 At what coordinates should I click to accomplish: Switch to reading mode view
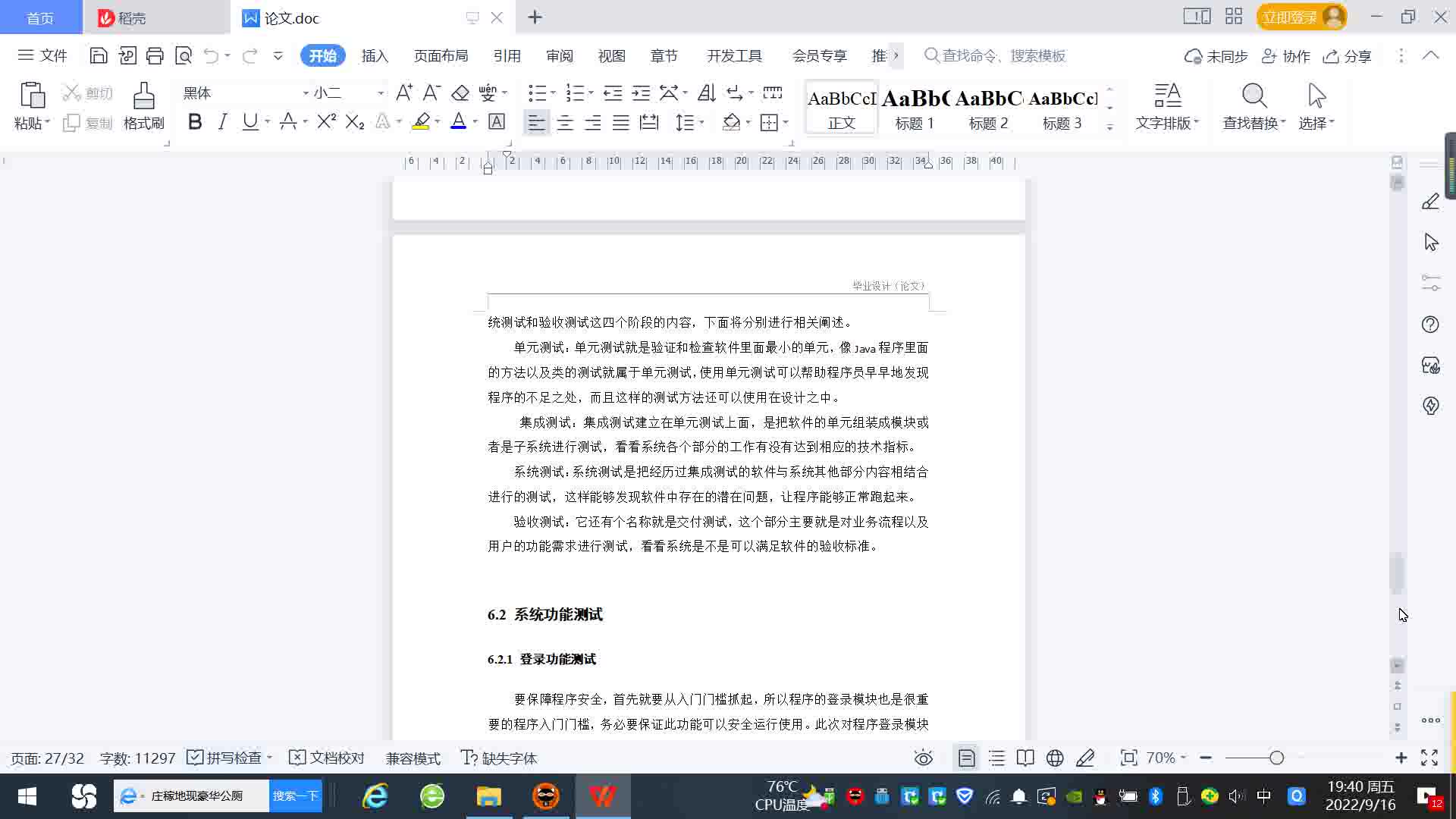tap(1025, 758)
